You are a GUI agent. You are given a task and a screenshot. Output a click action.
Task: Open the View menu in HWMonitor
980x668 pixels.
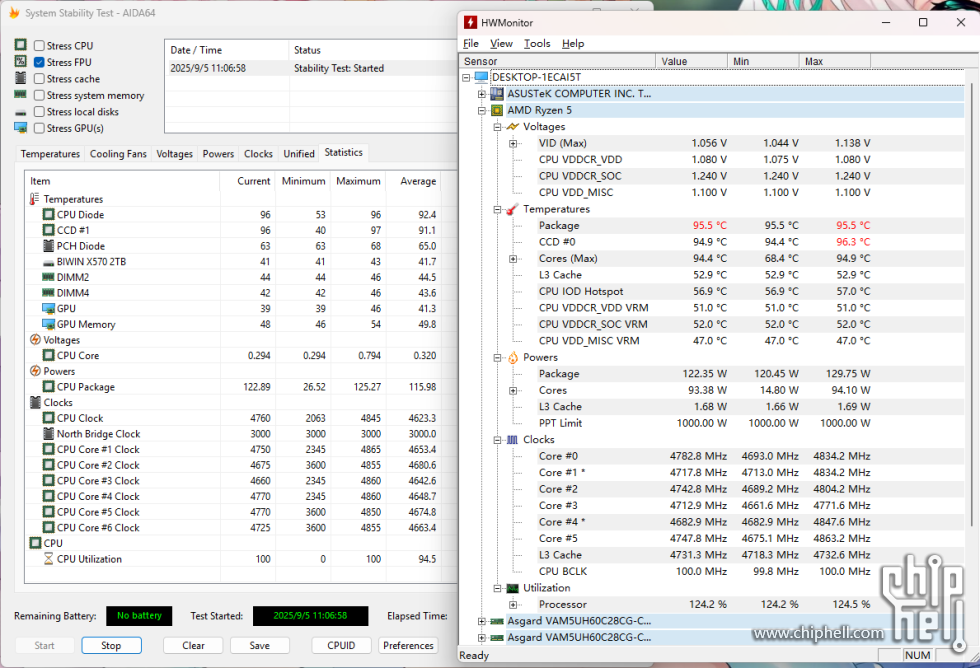[501, 43]
